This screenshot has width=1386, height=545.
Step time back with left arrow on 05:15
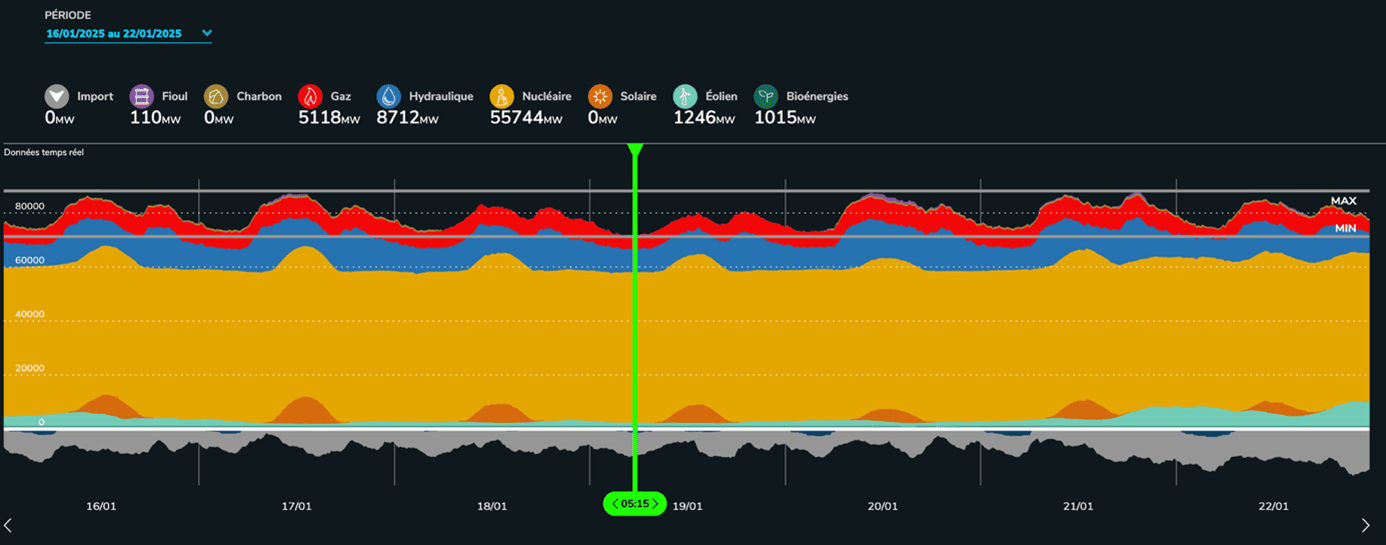tap(615, 504)
